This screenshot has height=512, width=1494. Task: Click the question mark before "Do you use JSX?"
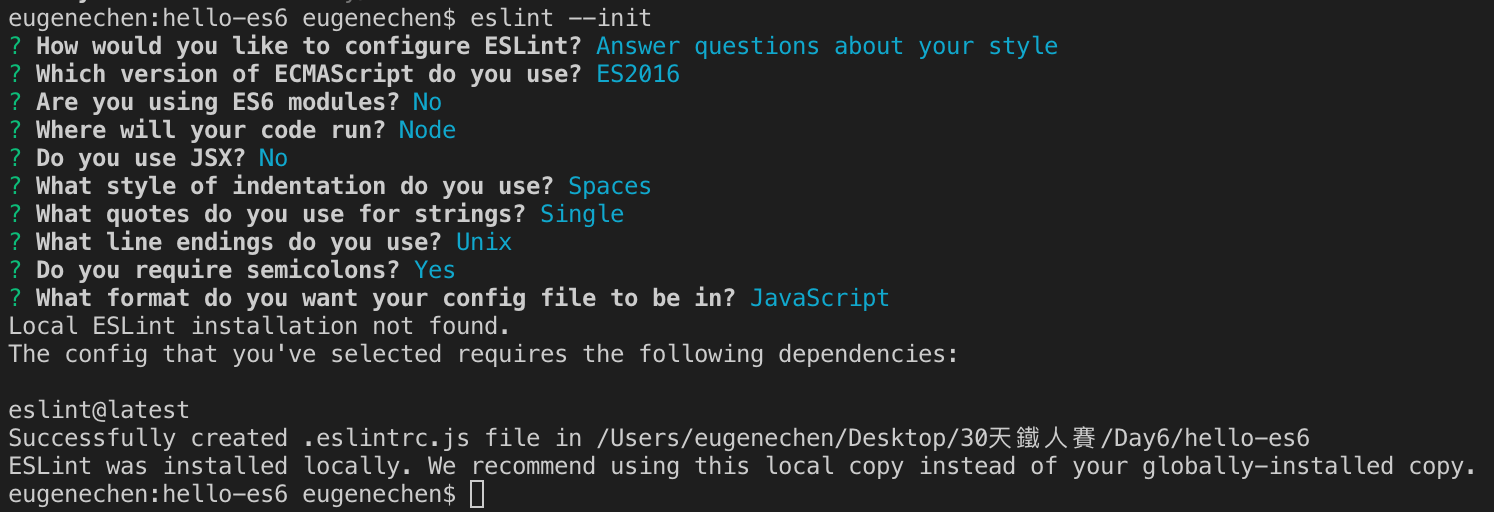point(15,158)
